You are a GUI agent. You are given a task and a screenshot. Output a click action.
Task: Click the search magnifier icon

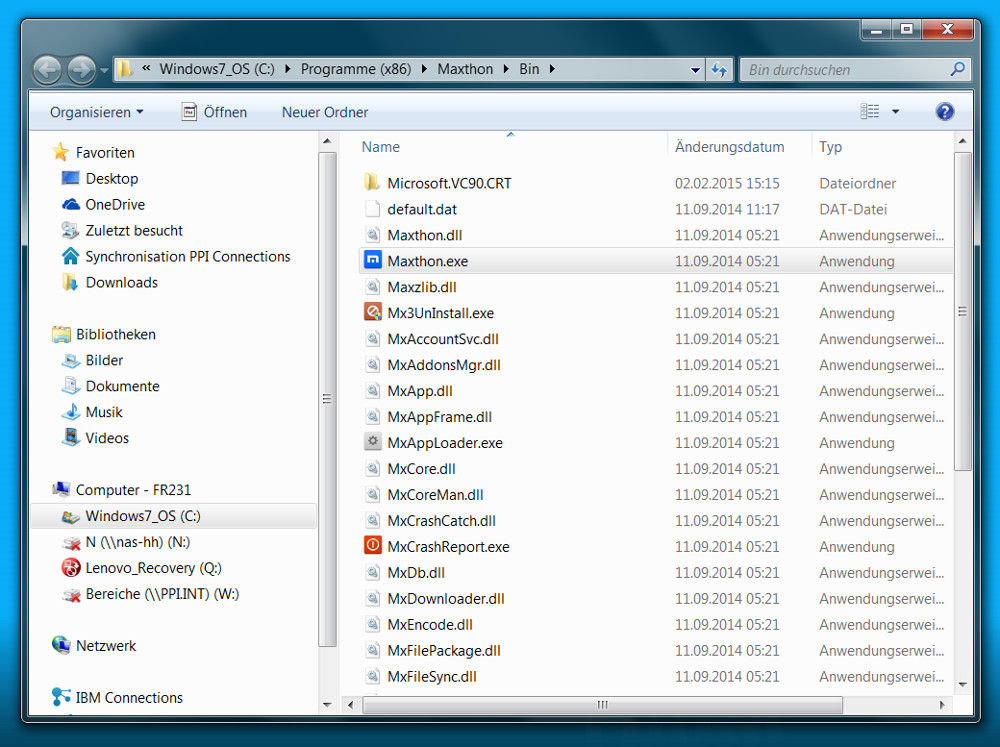(957, 69)
